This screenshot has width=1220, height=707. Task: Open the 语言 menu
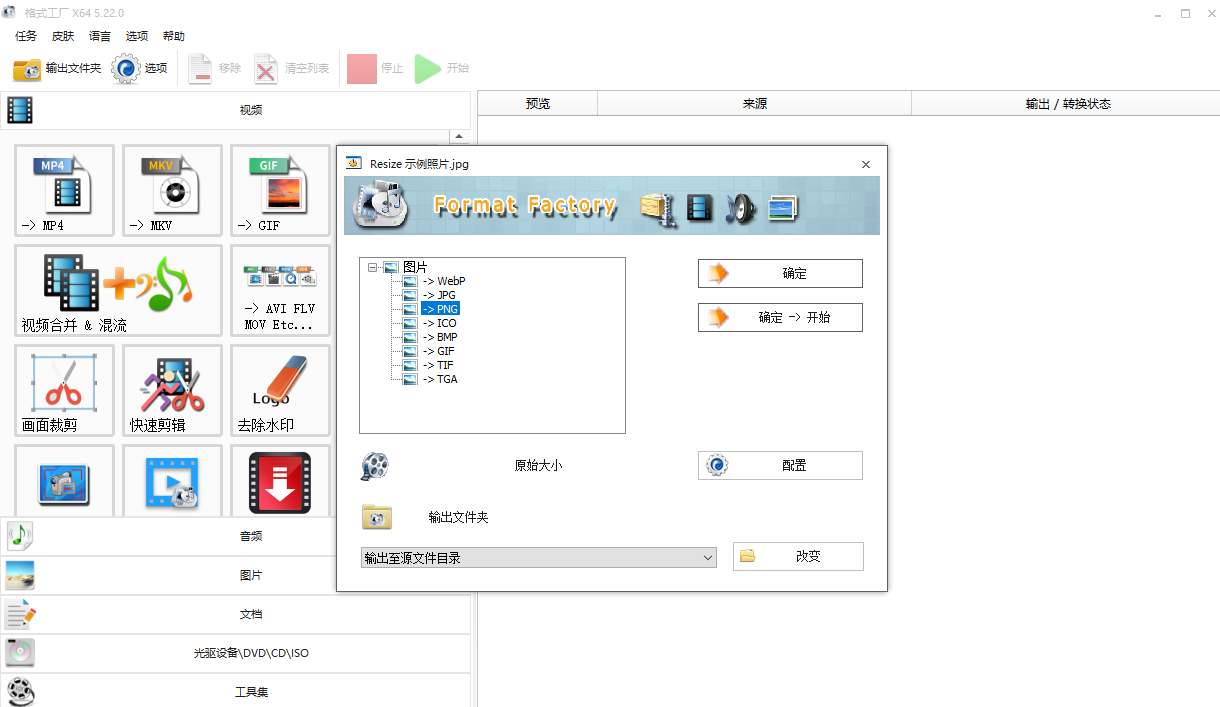[99, 35]
